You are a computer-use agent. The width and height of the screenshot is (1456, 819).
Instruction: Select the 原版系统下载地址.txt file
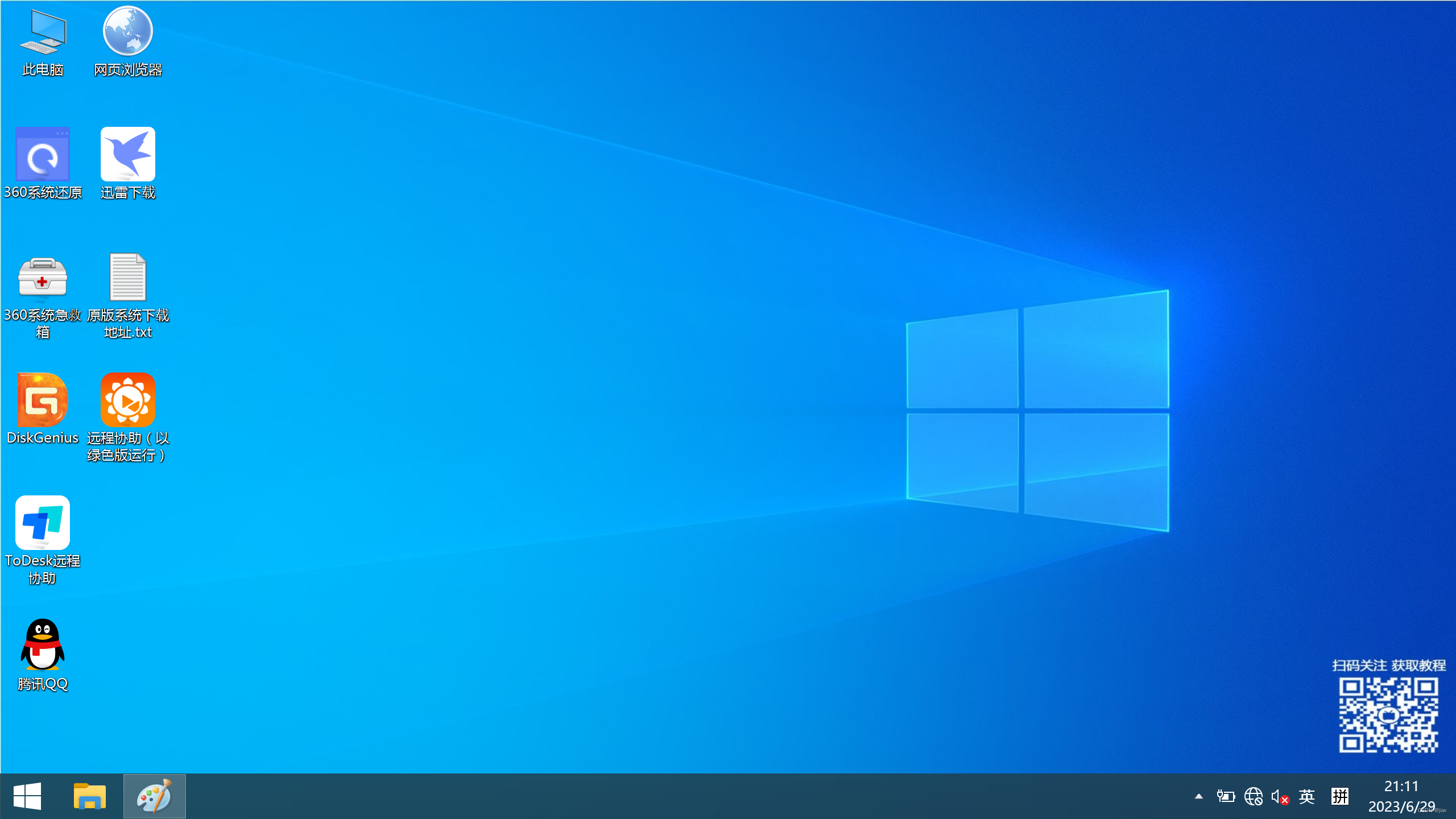(128, 278)
